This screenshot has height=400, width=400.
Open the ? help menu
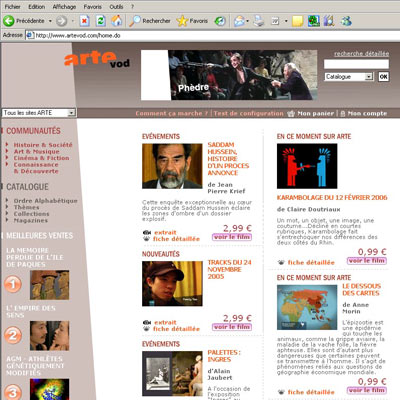[x=132, y=7]
